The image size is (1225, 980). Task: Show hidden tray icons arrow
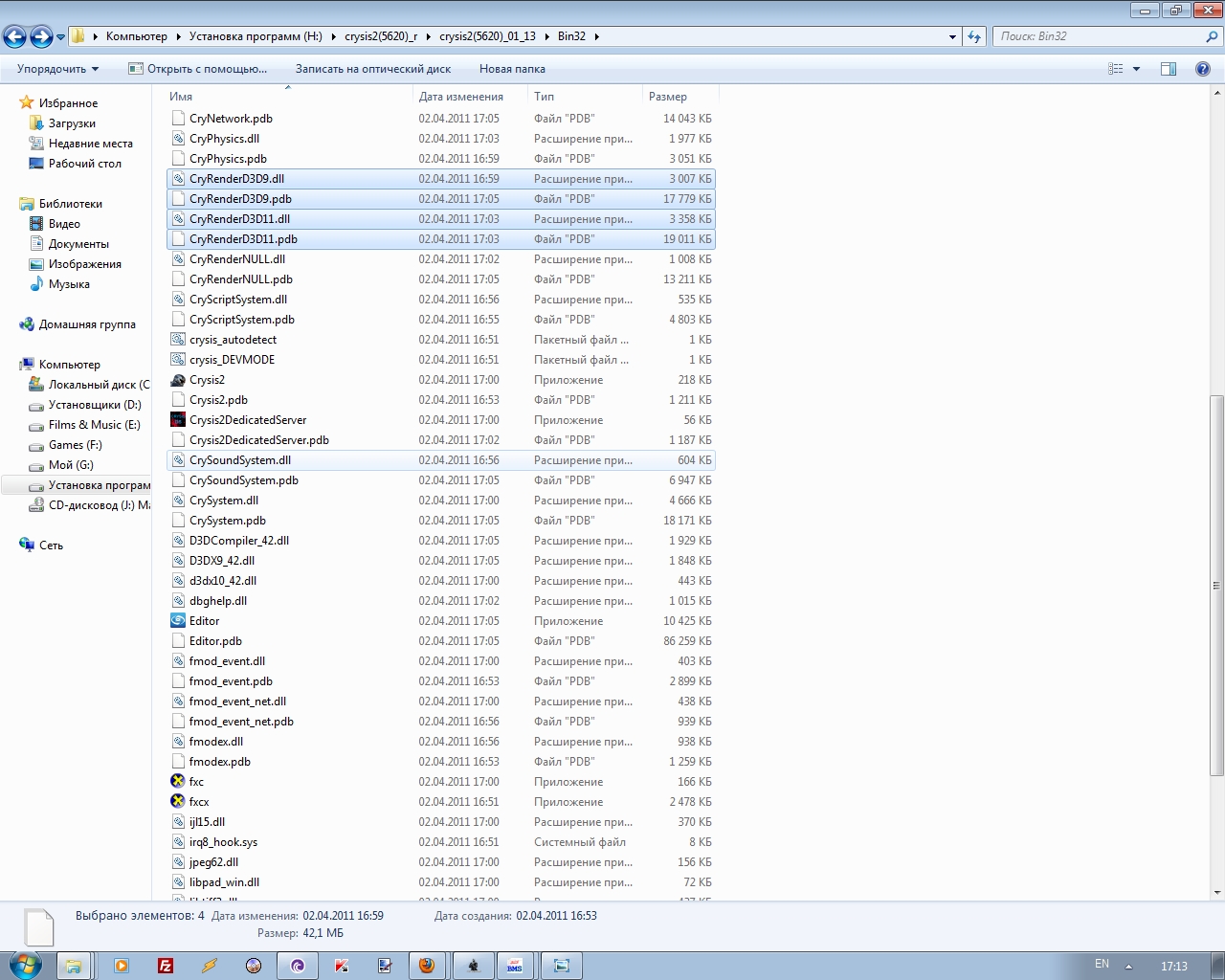coord(1128,966)
